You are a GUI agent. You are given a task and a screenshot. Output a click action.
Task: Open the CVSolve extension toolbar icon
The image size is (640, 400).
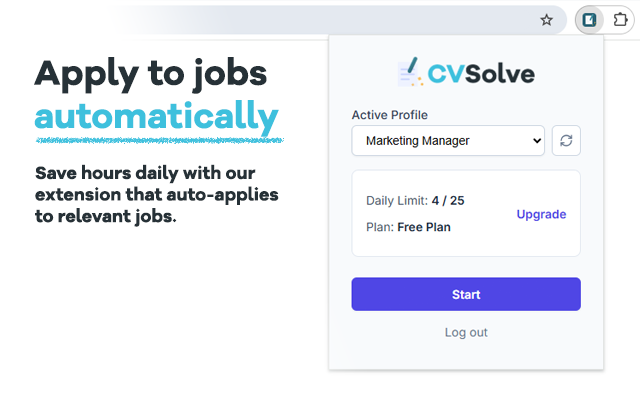[x=591, y=20]
